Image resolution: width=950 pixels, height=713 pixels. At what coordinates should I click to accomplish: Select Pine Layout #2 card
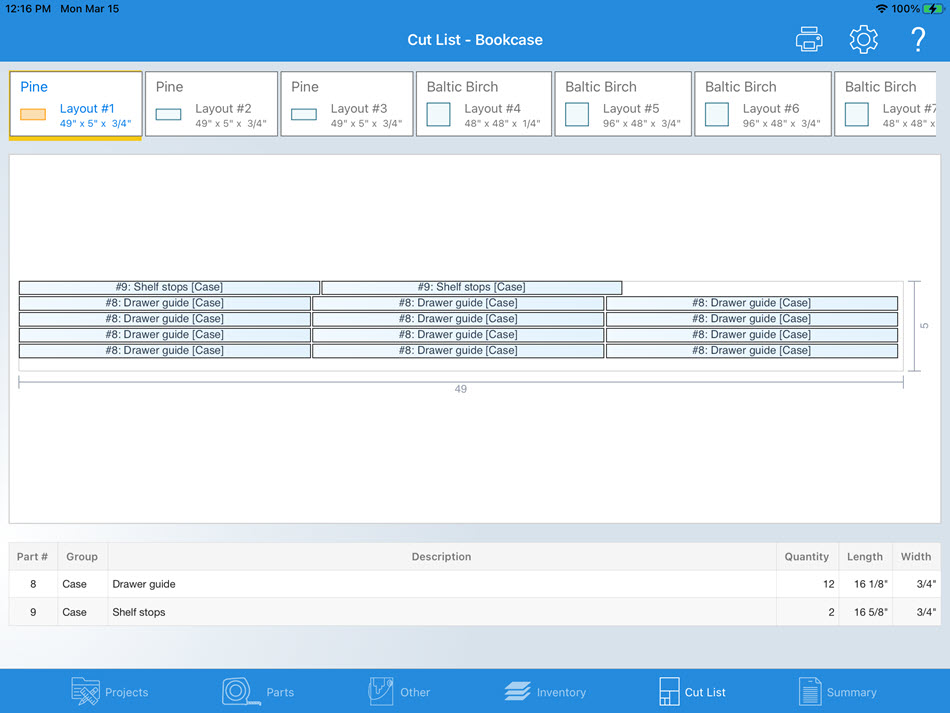click(211, 104)
